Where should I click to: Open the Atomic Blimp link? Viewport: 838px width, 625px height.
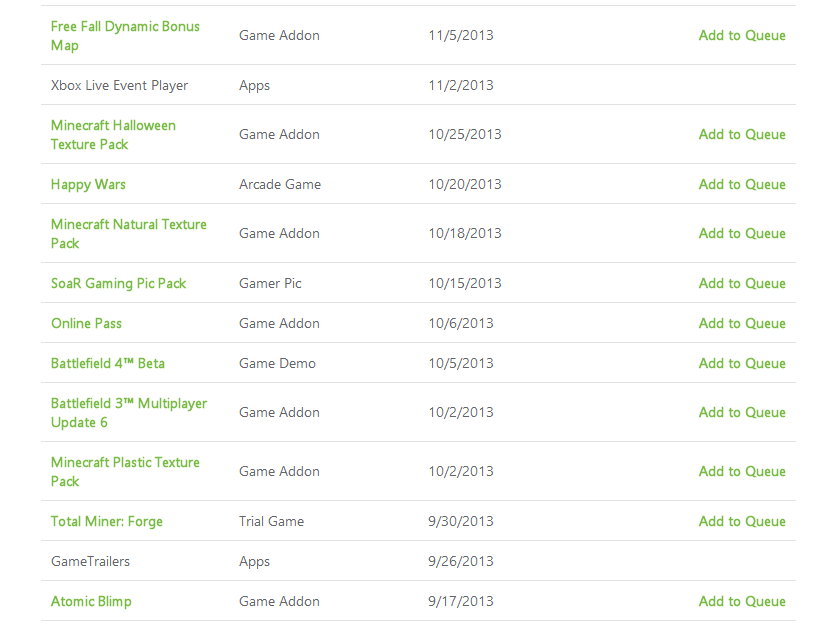coord(91,601)
